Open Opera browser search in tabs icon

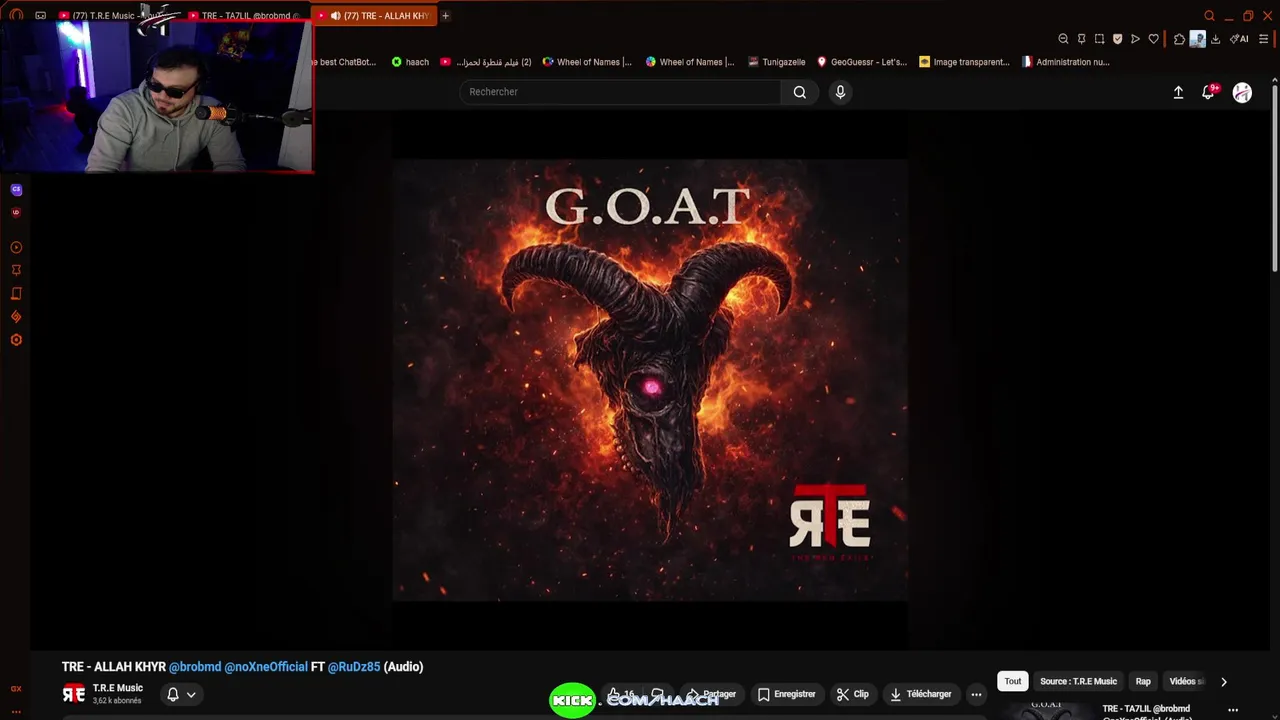click(1209, 16)
